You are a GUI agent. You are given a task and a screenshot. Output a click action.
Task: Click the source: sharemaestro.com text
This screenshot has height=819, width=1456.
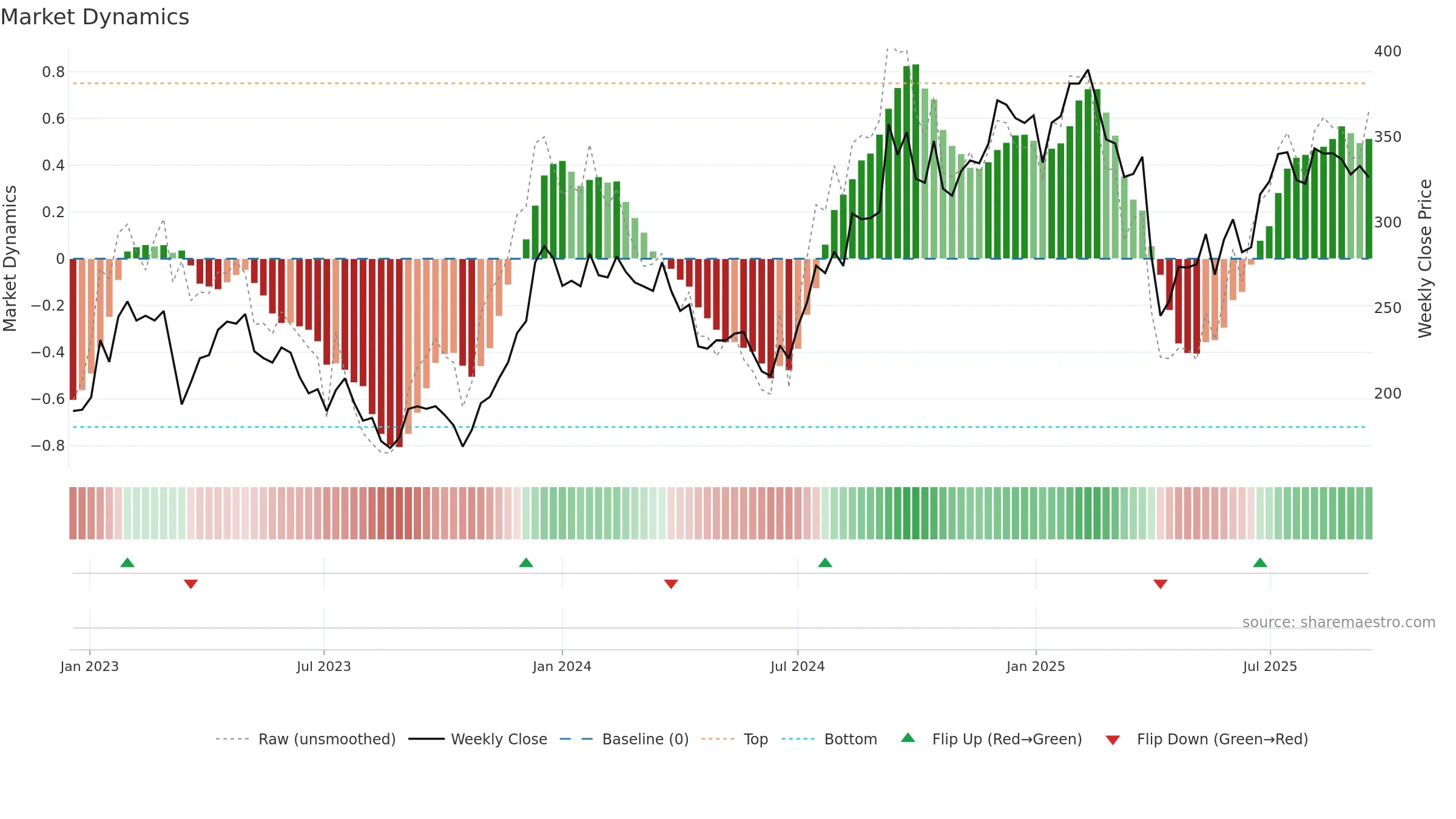point(1339,622)
